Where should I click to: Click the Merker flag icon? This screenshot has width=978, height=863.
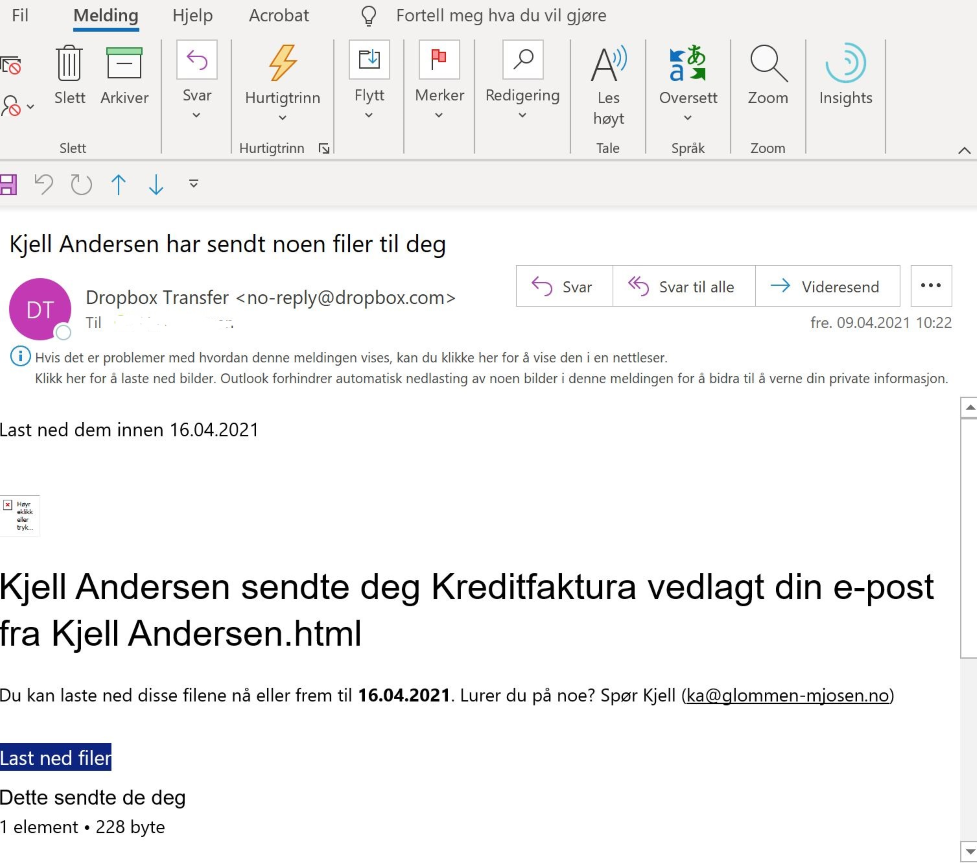coord(439,60)
